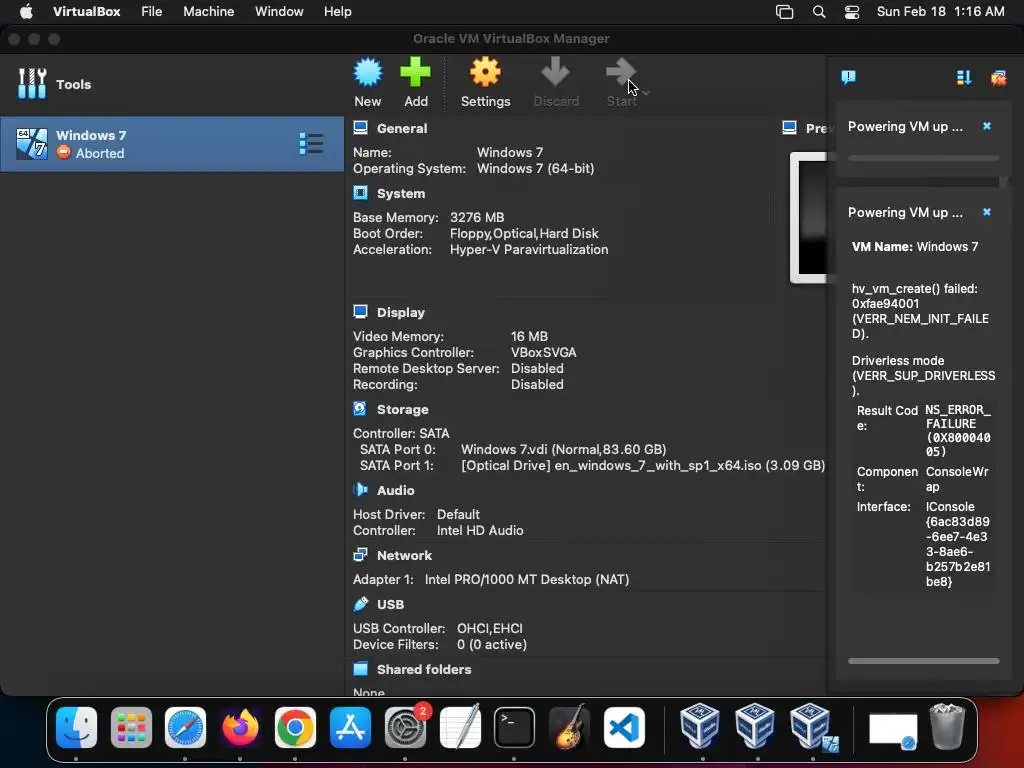
Task: Click the minimized window thumbnail in dock
Action: [x=892, y=730]
